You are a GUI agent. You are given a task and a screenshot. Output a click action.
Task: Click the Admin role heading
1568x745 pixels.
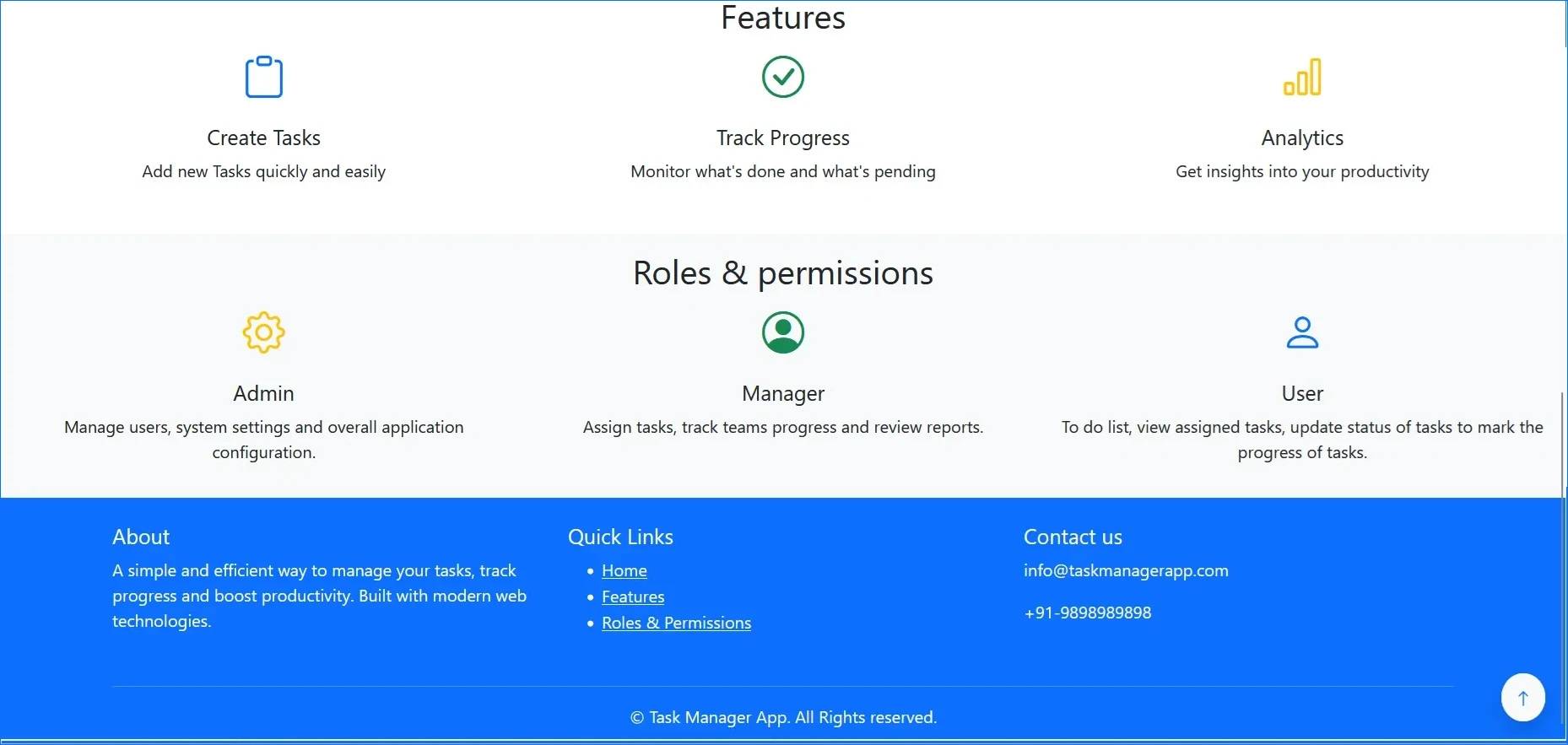263,394
